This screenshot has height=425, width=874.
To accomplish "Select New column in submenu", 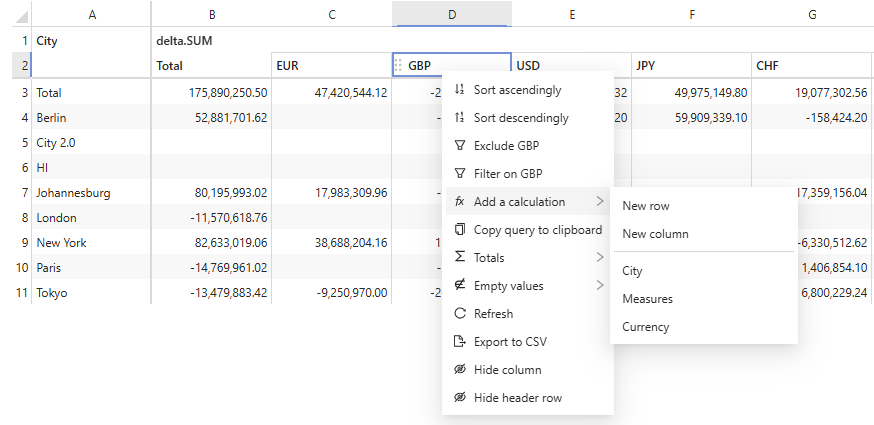I will point(704,234).
